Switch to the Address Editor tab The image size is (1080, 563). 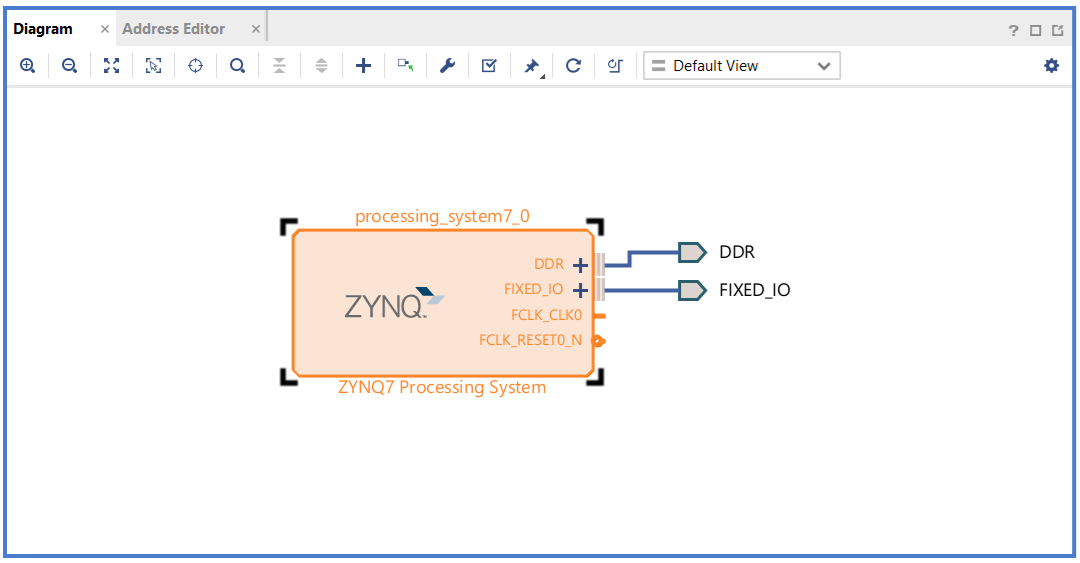(173, 29)
